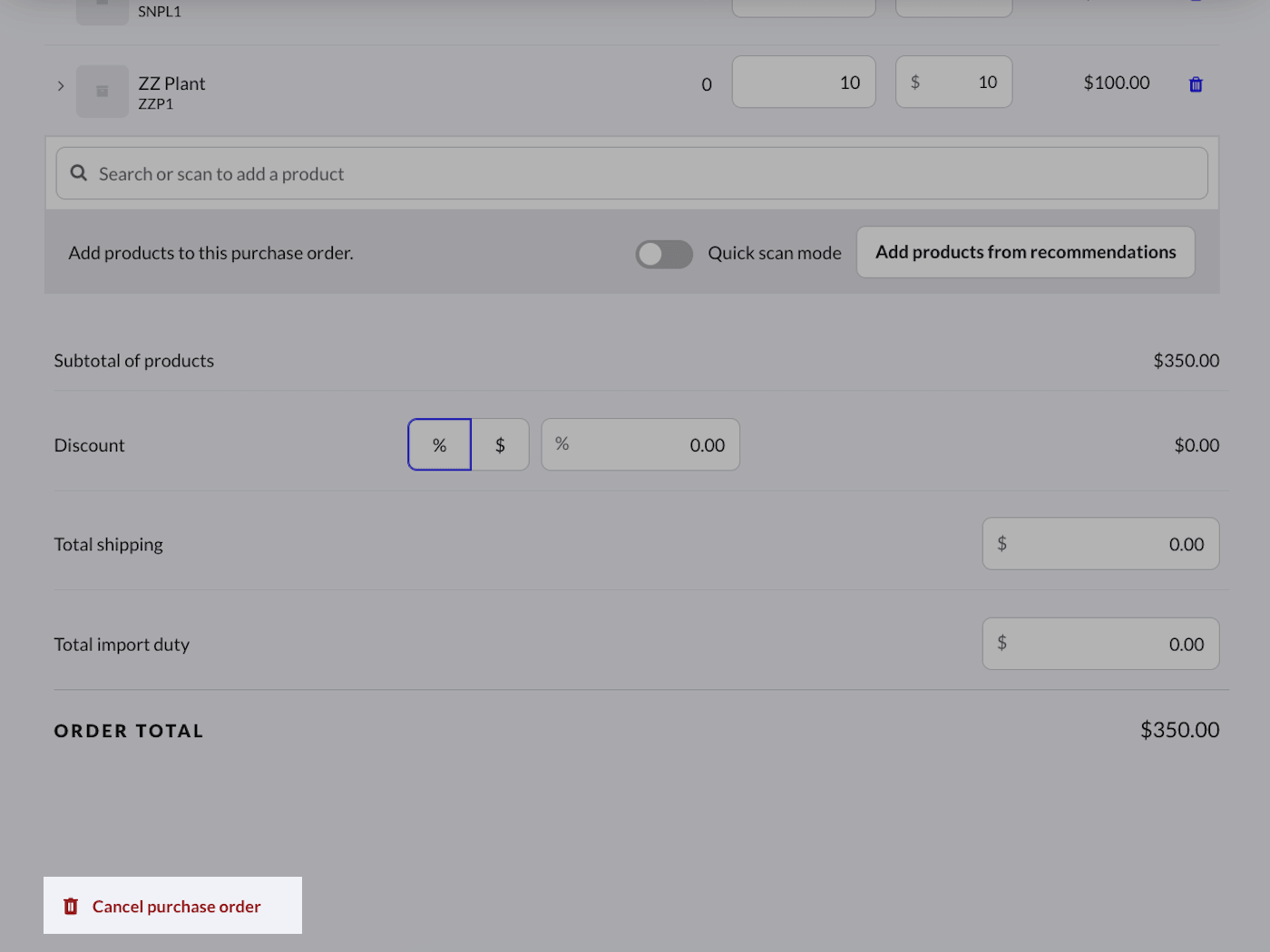This screenshot has width=1270, height=952.
Task: Click the Discount label
Action: [90, 445]
